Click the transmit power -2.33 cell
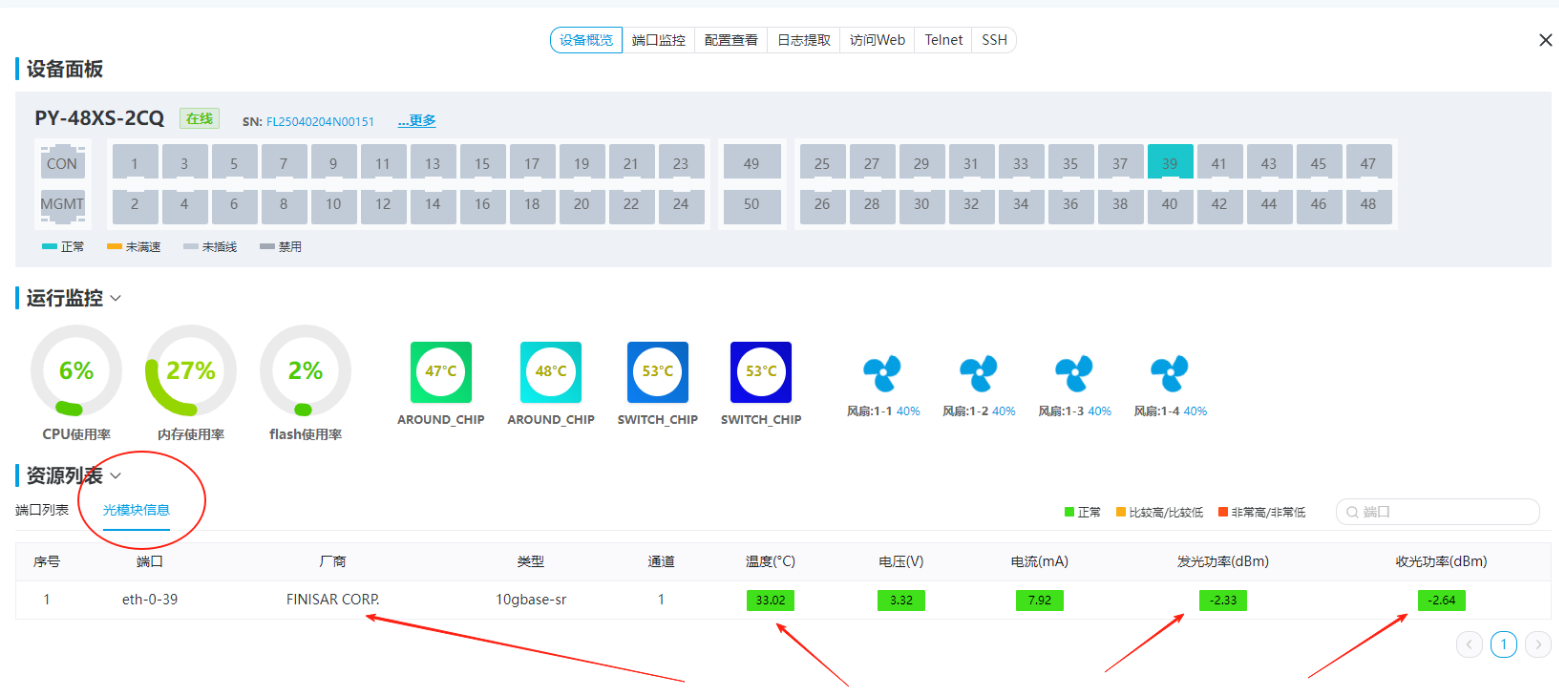Image resolution: width=1559 pixels, height=688 pixels. click(x=1223, y=600)
